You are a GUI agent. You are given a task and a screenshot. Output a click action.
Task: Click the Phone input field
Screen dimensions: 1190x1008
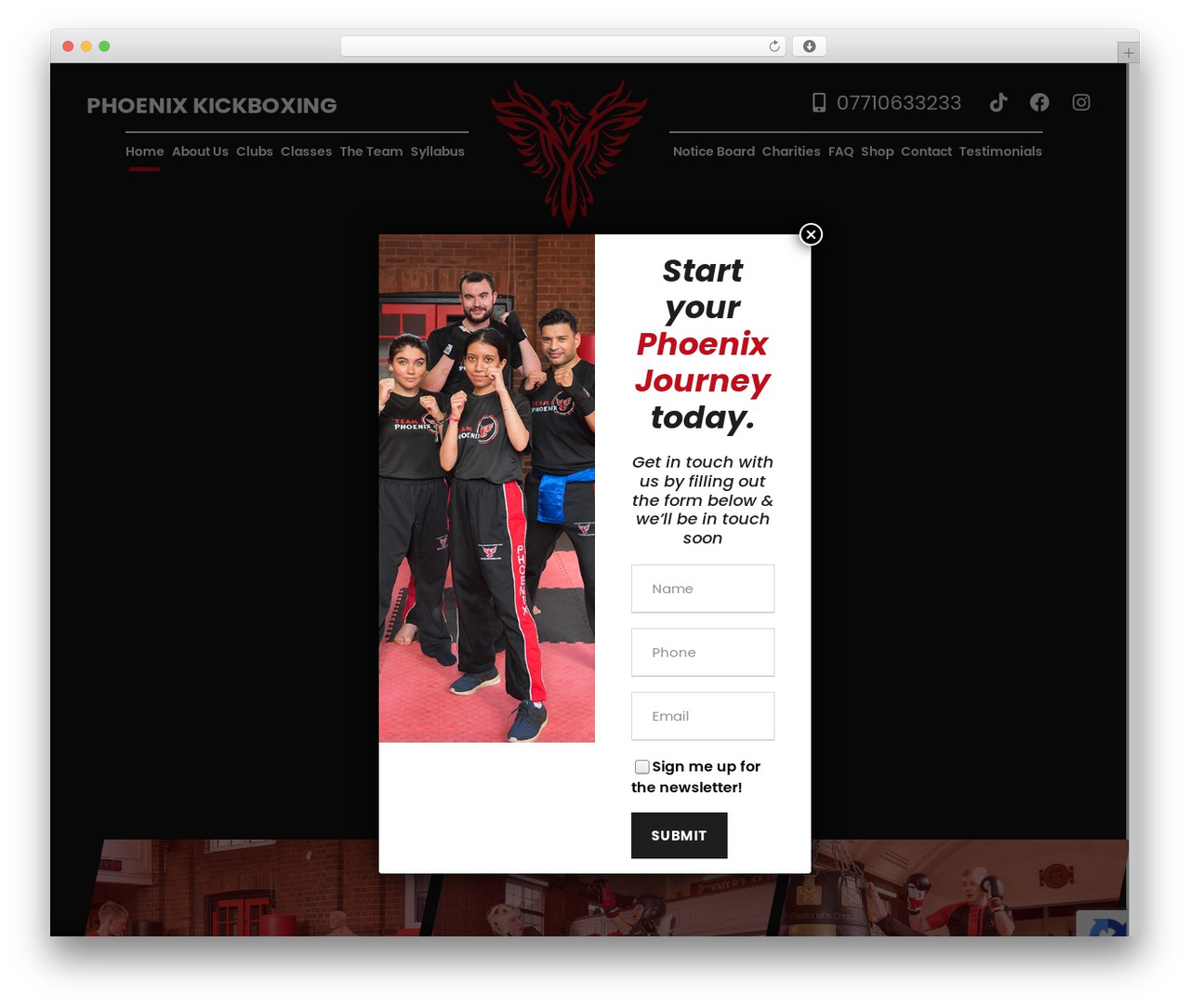point(703,653)
